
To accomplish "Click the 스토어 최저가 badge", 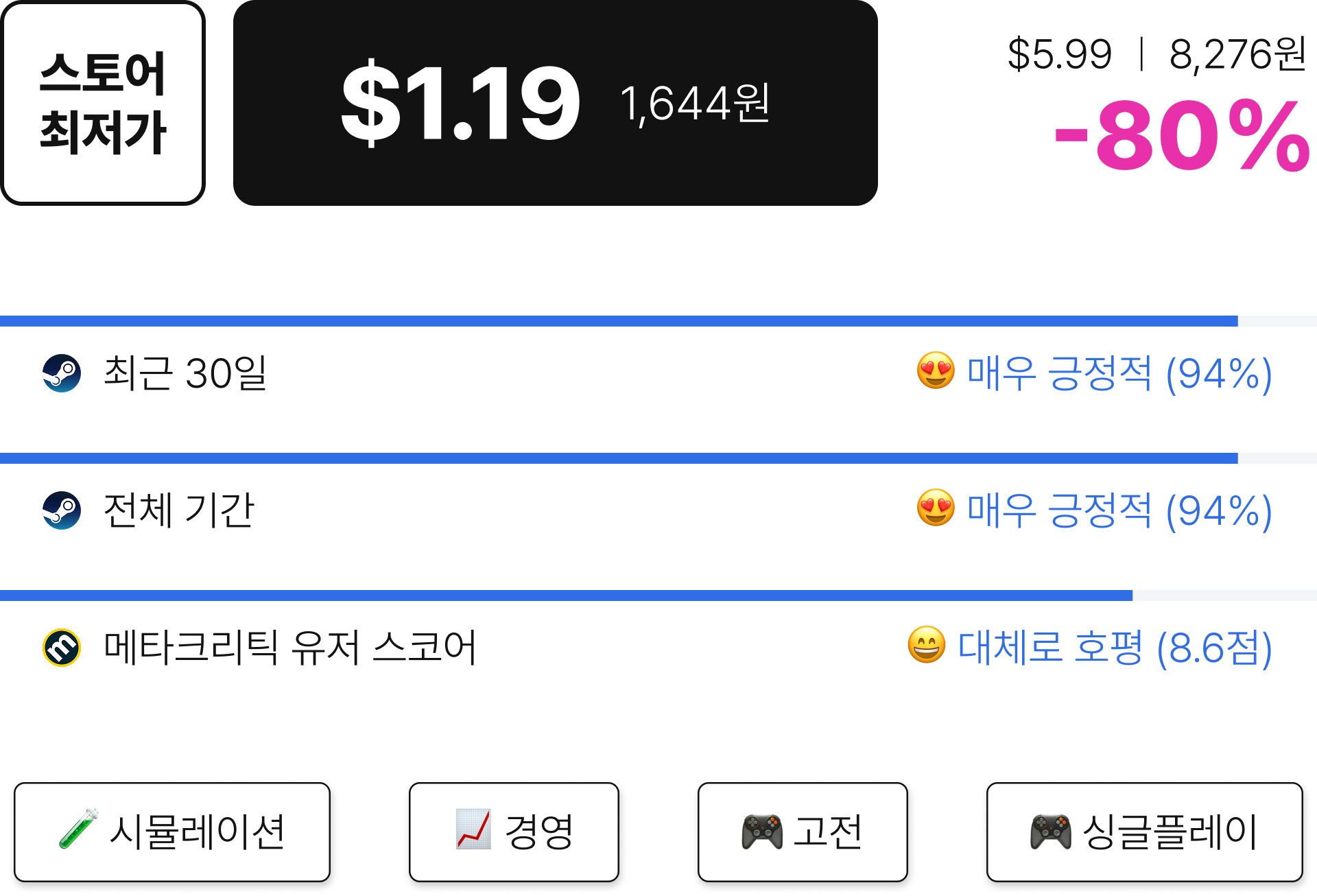I will [103, 103].
